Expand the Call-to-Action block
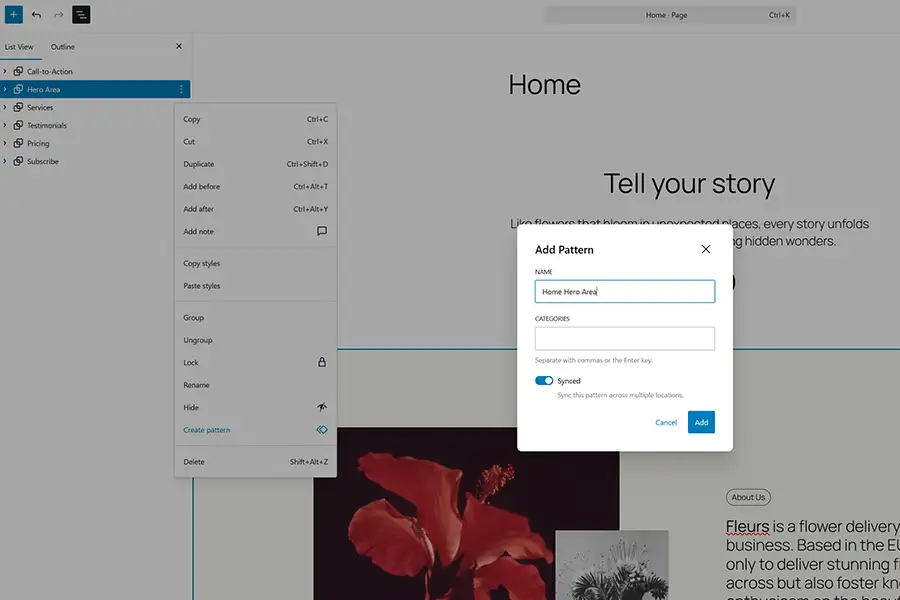900x600 pixels. click(6, 71)
